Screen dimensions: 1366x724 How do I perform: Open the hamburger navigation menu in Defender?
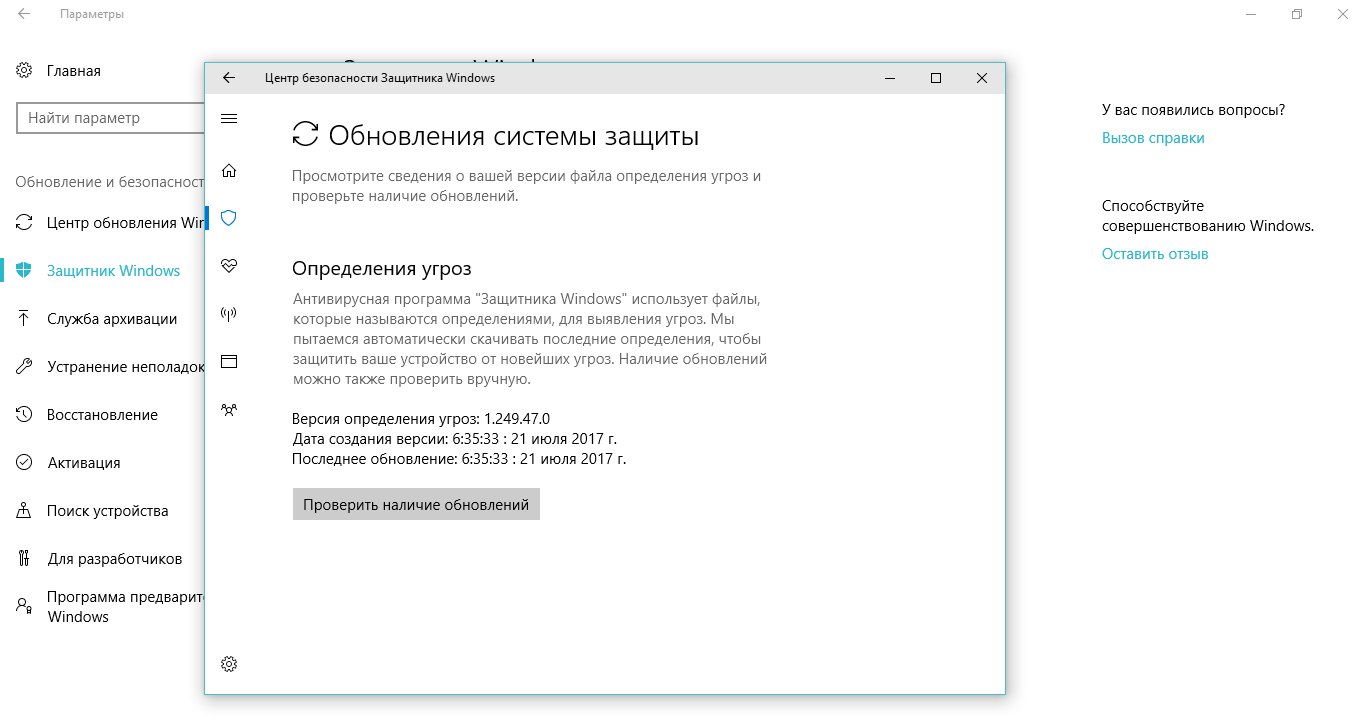point(229,119)
